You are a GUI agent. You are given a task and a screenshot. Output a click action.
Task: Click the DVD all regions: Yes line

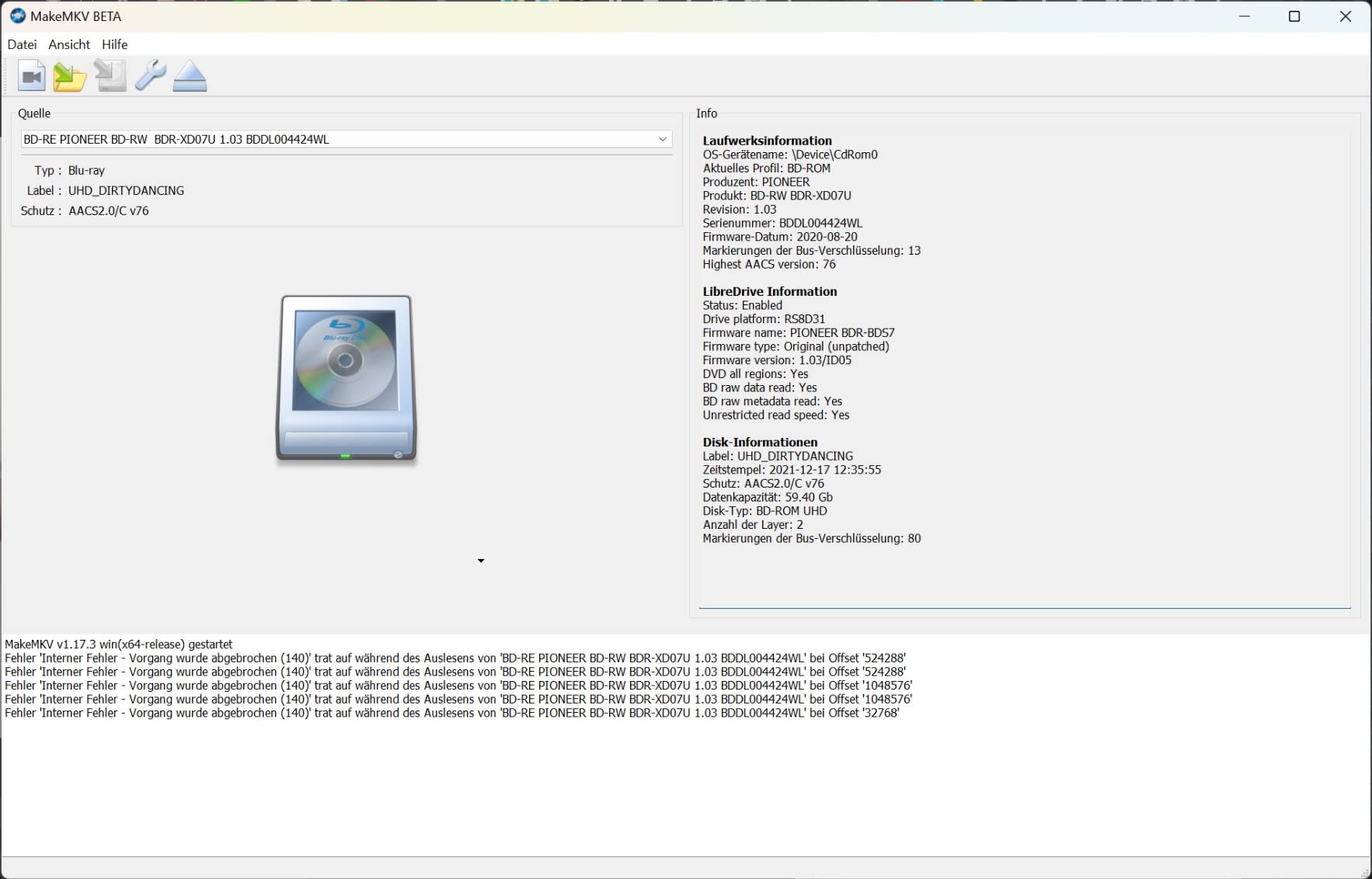pos(755,373)
